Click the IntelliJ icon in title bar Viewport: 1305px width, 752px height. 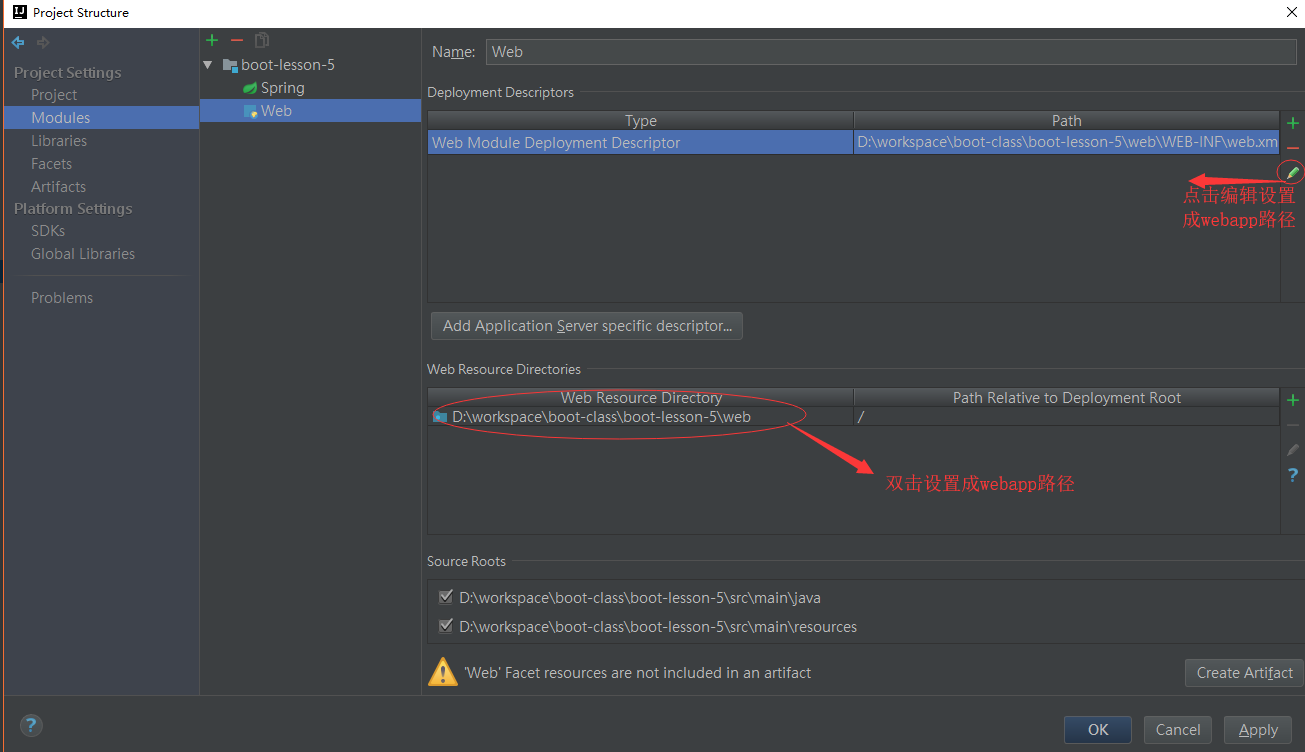coord(19,12)
